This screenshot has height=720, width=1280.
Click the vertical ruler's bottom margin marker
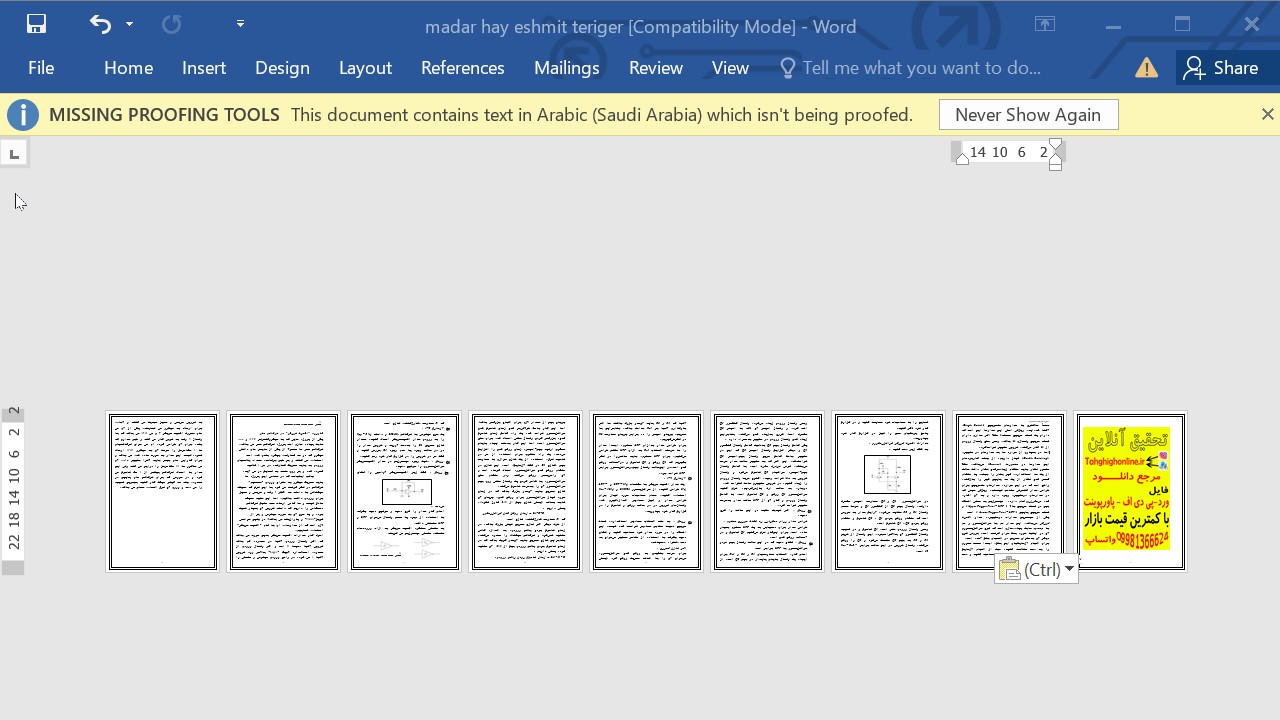tap(13, 568)
